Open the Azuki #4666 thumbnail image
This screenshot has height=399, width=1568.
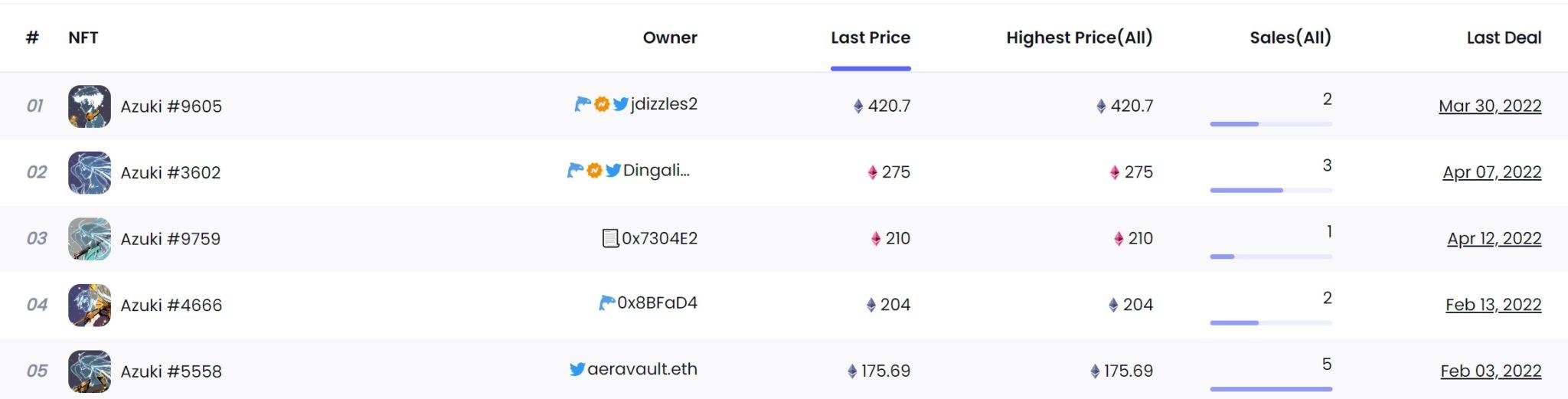click(90, 305)
